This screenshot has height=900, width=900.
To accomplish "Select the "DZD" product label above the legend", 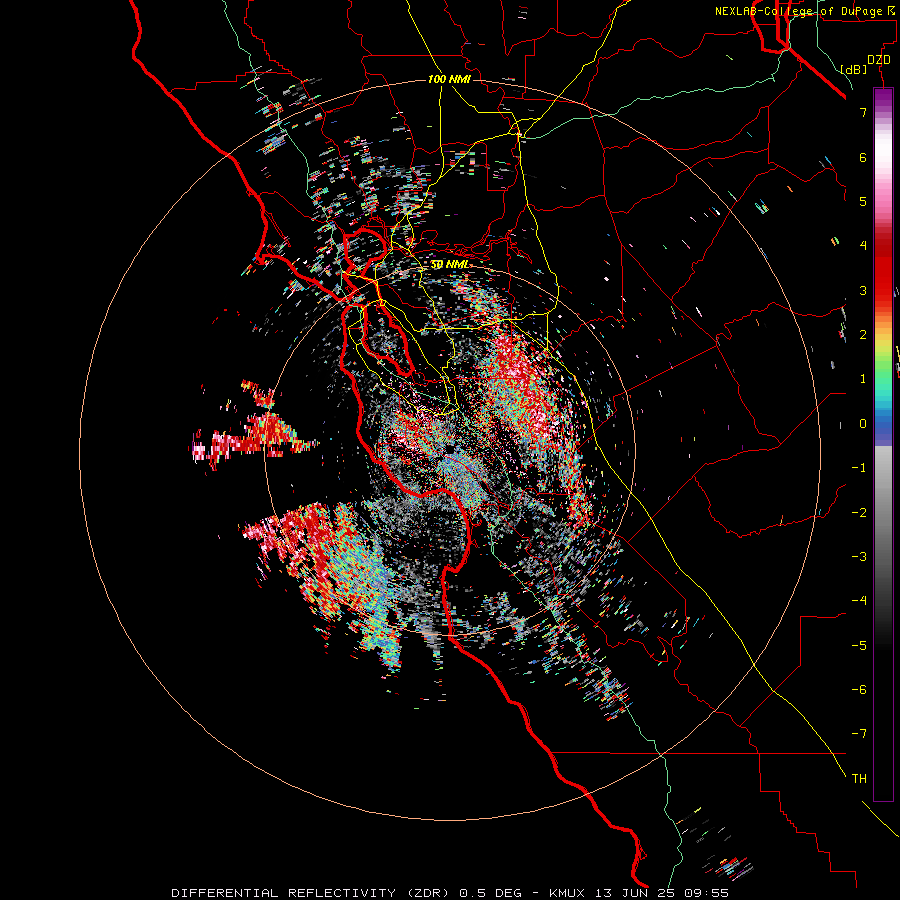I will pyautogui.click(x=879, y=60).
